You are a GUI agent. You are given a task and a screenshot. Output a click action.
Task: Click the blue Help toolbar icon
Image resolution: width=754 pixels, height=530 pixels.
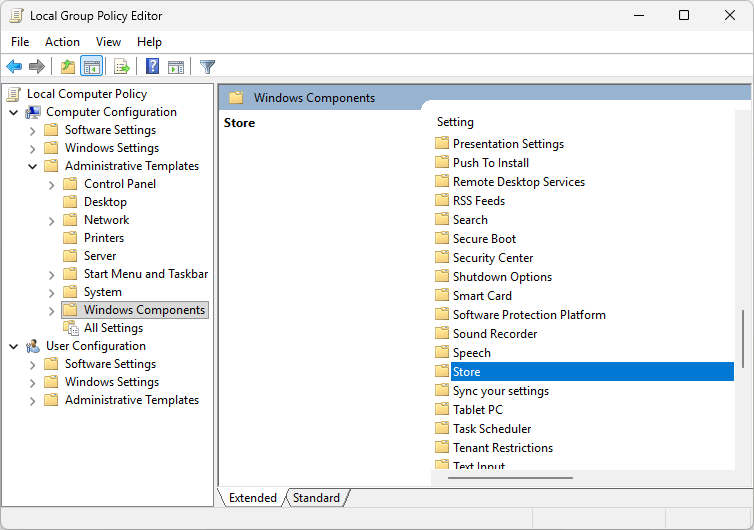152,66
